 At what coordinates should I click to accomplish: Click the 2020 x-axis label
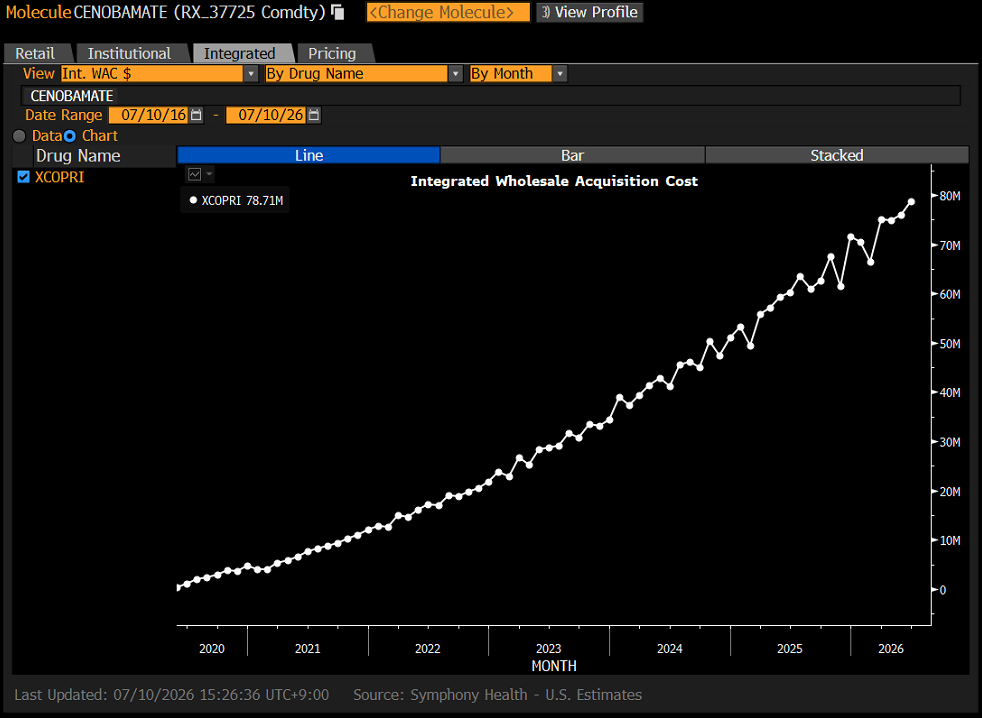(212, 648)
